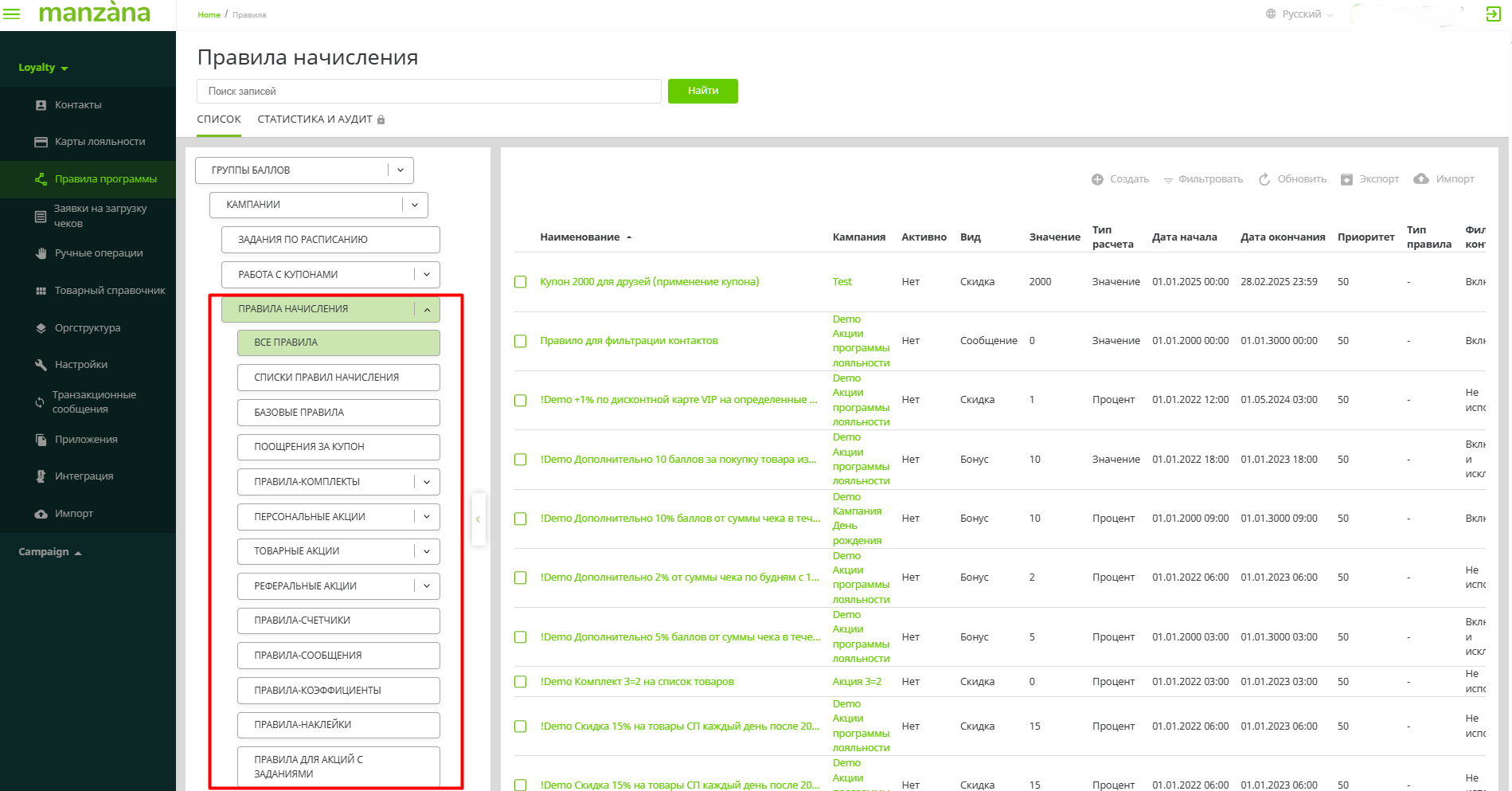This screenshot has width=1512, height=791.
Task: Click the hamburger menu icon
Action: point(12,14)
